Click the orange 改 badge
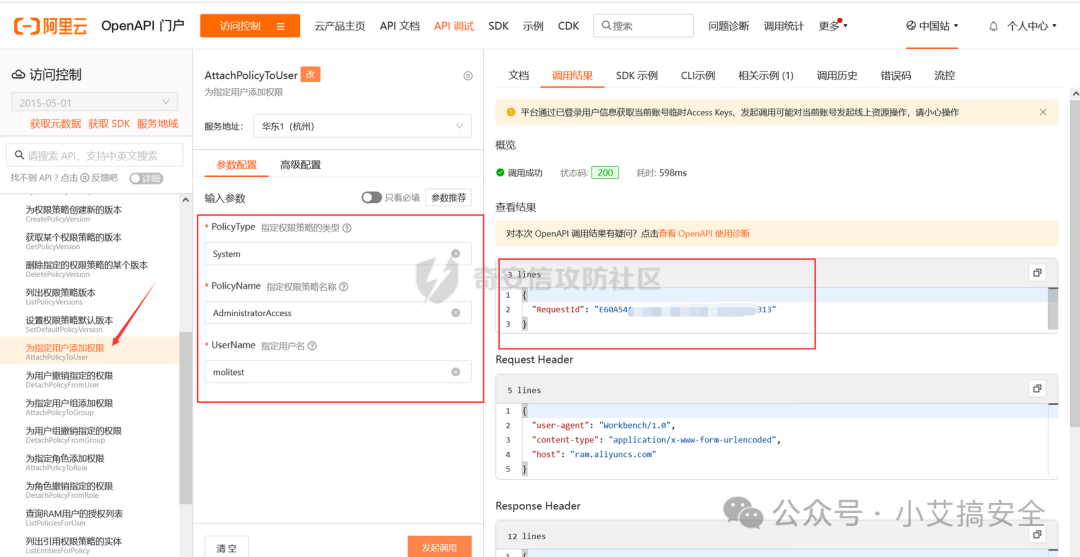 click(311, 75)
